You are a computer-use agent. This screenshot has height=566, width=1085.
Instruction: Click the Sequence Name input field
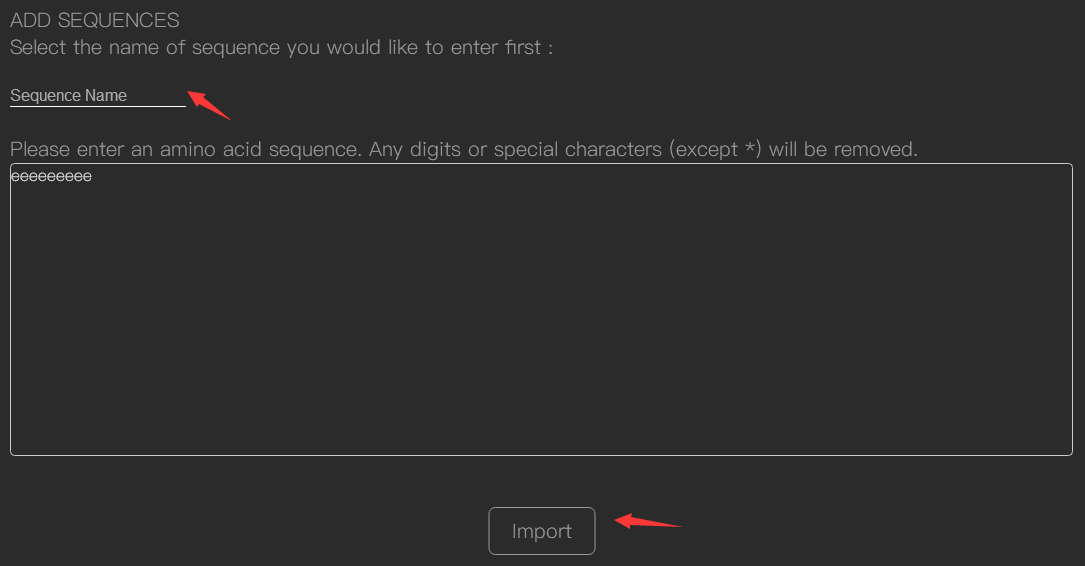tap(98, 95)
